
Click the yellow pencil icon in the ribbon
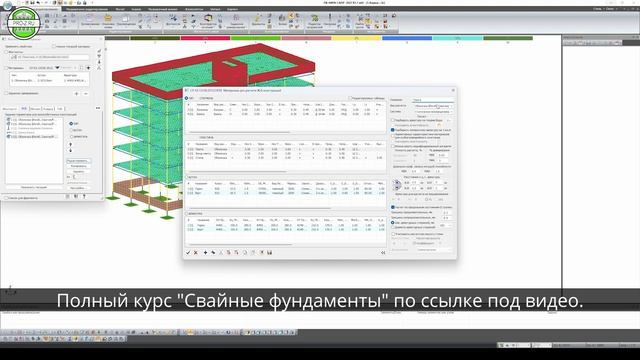(257, 18)
